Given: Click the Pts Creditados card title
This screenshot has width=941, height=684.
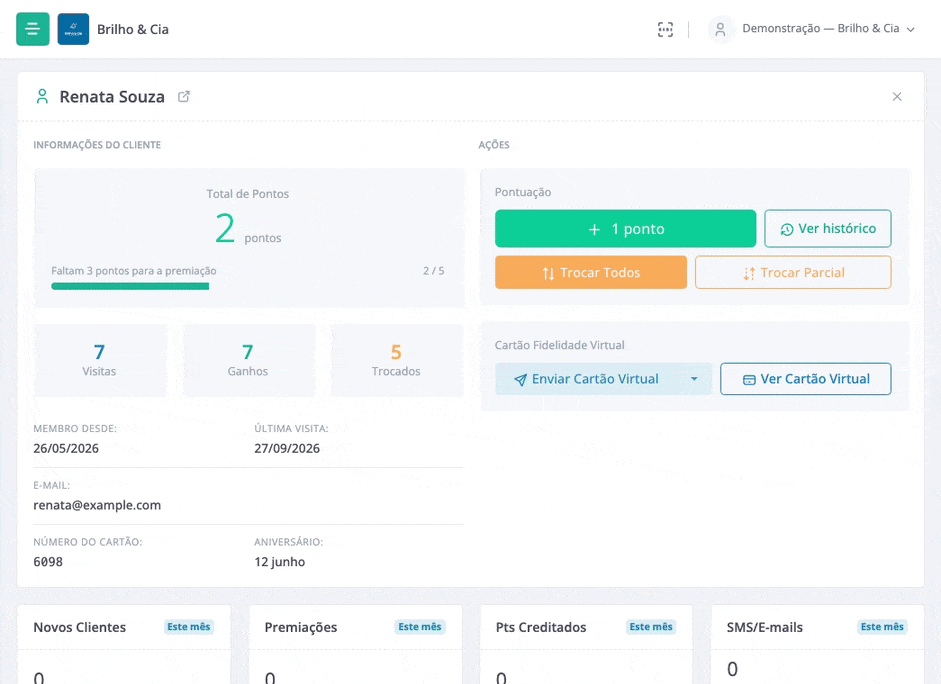Looking at the screenshot, I should (541, 628).
